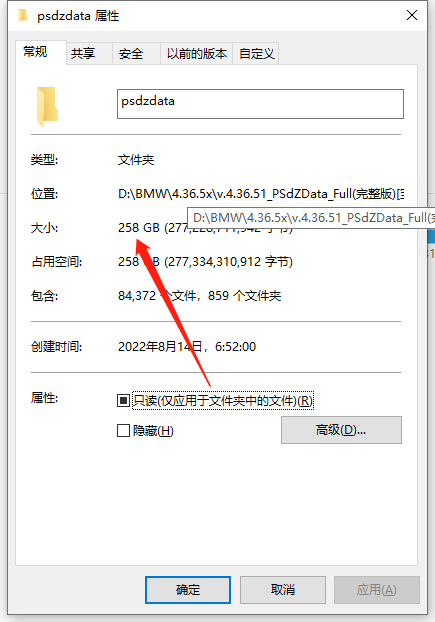Click the 258 GB size value
The width and height of the screenshot is (435, 622).
139,228
